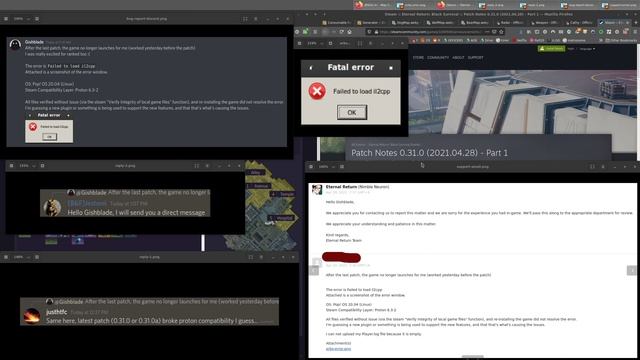640x360 pixels.
Task: Click Fatal error thumbnail in Gishblade's Discord message
Action: coord(49,127)
